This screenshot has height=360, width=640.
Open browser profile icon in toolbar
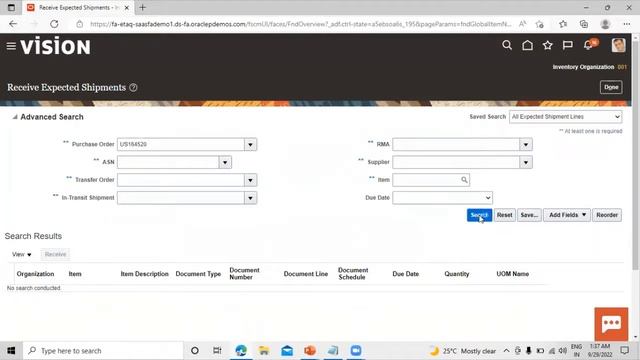coord(605,24)
